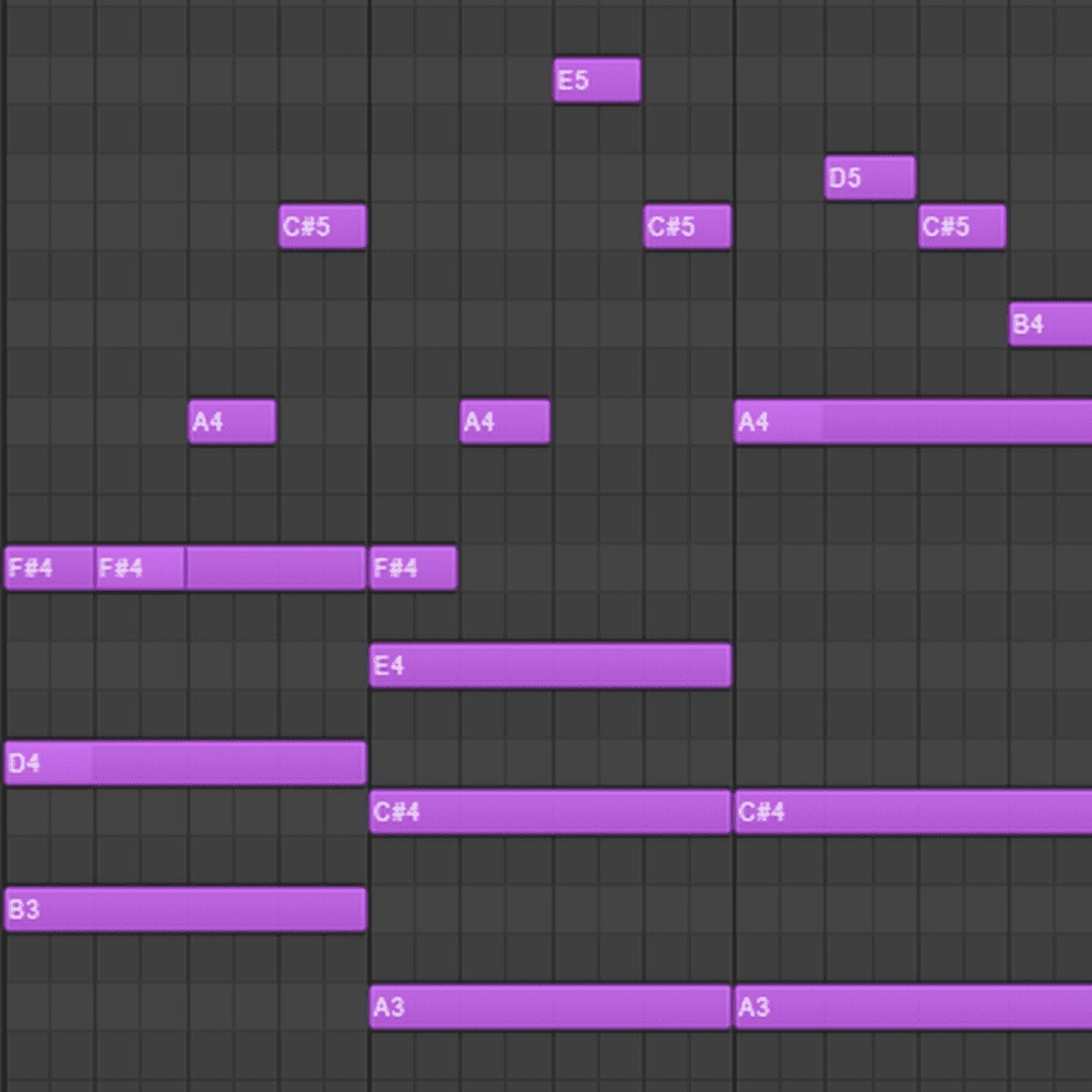The height and width of the screenshot is (1092, 1092).
Task: Click the C#5 note right after D5
Action: 961,227
